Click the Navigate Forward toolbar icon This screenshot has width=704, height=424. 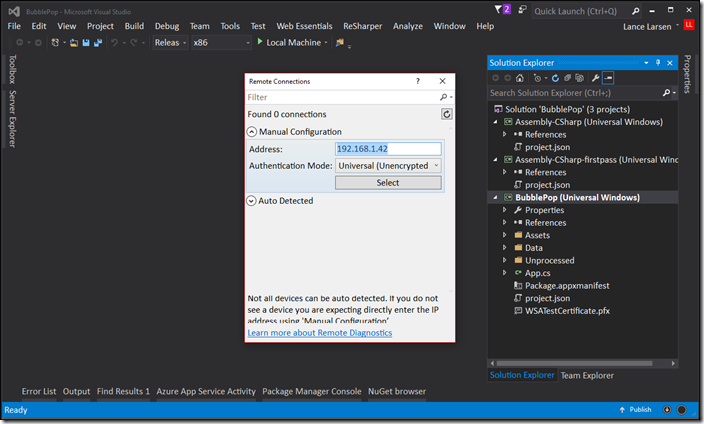pyautogui.click(x=38, y=43)
